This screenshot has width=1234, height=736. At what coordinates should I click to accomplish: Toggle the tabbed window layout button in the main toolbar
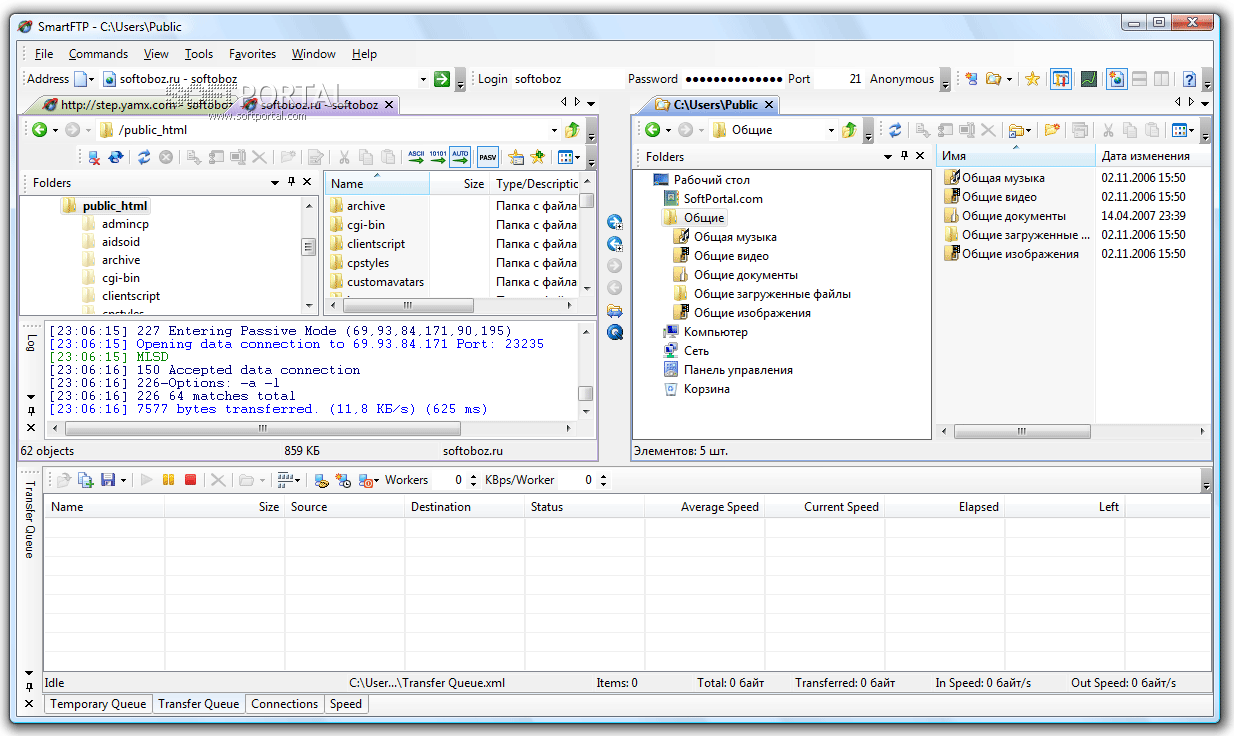1115,79
